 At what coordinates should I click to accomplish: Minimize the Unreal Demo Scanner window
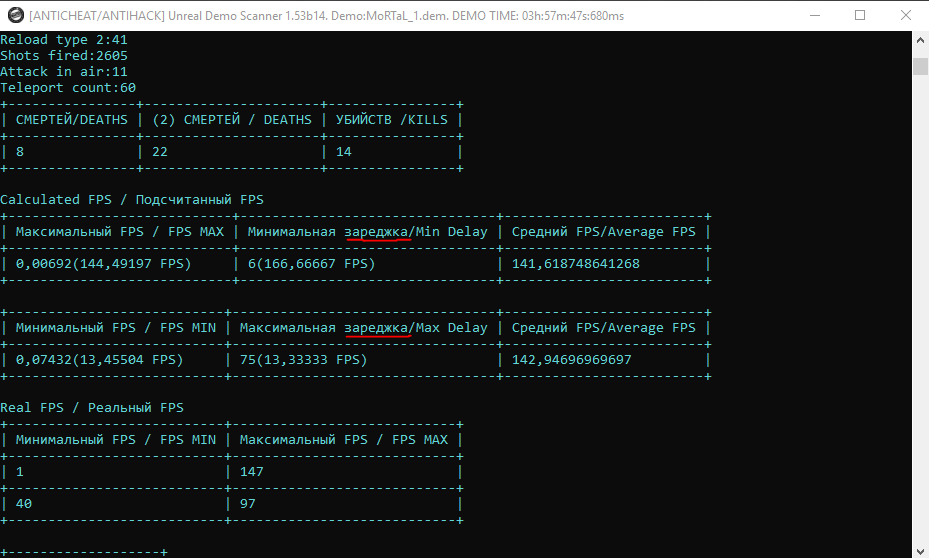[x=815, y=15]
